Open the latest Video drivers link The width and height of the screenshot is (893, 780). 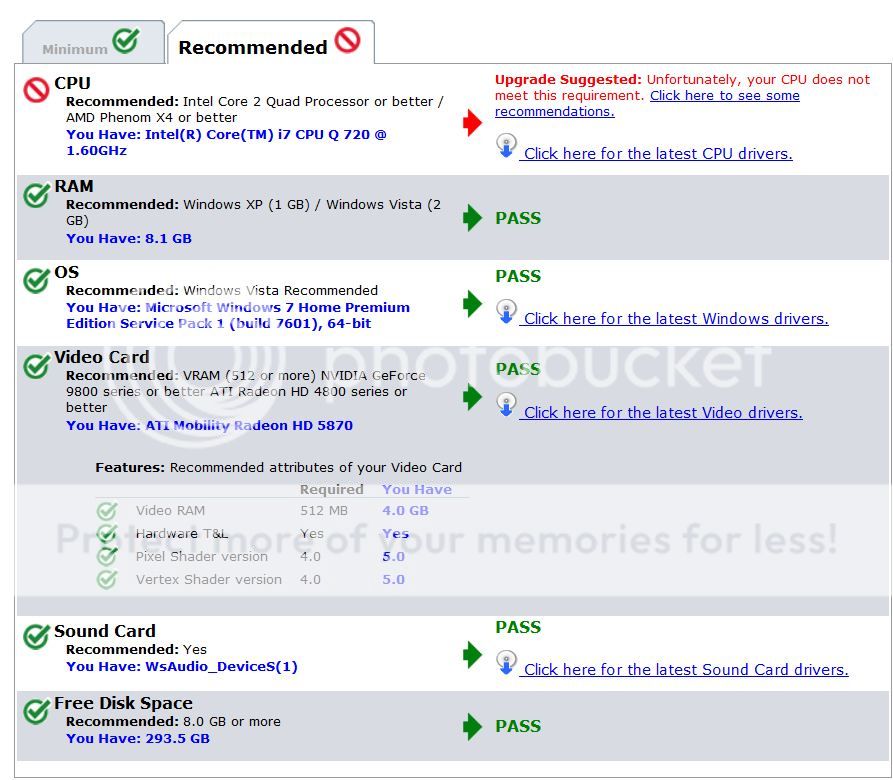tap(663, 413)
